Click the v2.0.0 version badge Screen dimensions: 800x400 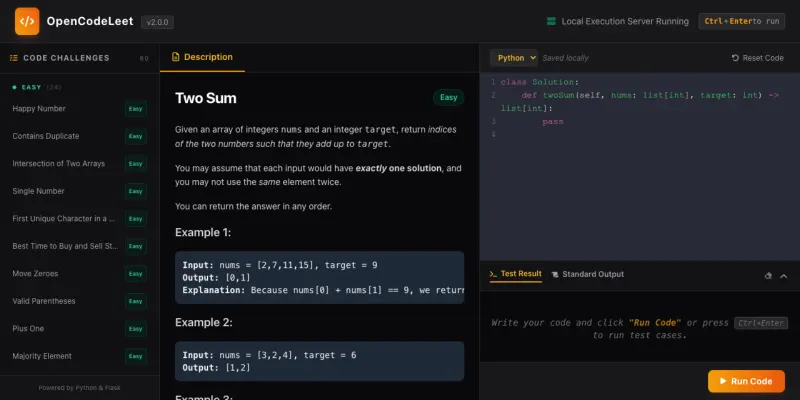click(158, 22)
